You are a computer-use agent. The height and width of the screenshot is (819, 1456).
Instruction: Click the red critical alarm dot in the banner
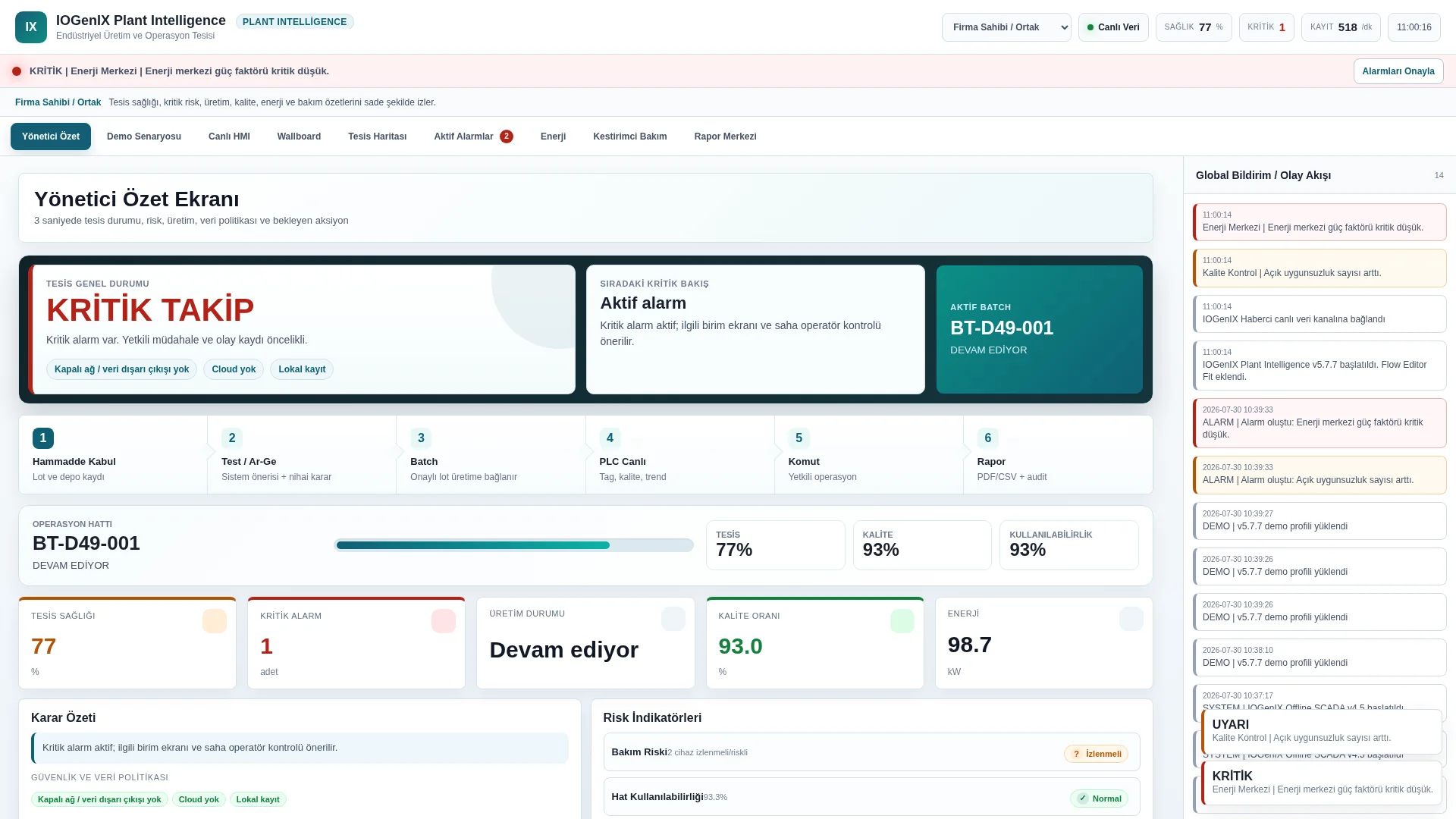coord(17,71)
